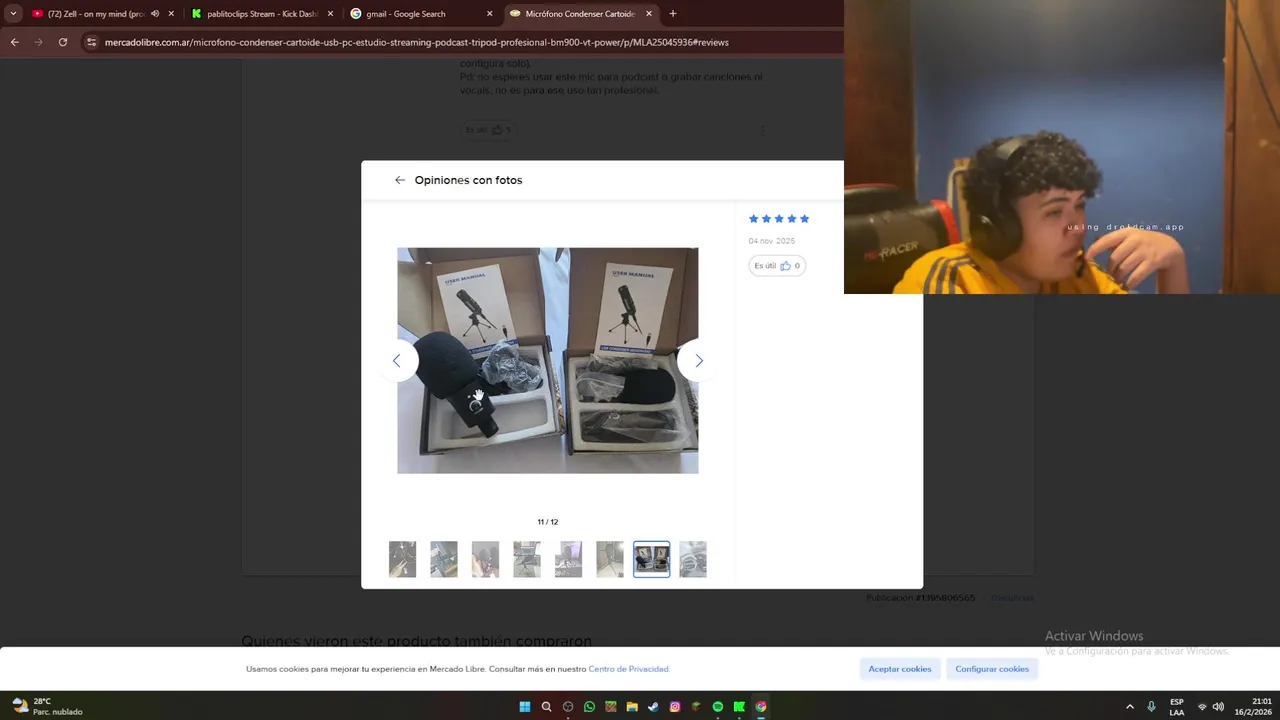1280x720 pixels.
Task: Open Steam from taskbar
Action: [x=653, y=706]
